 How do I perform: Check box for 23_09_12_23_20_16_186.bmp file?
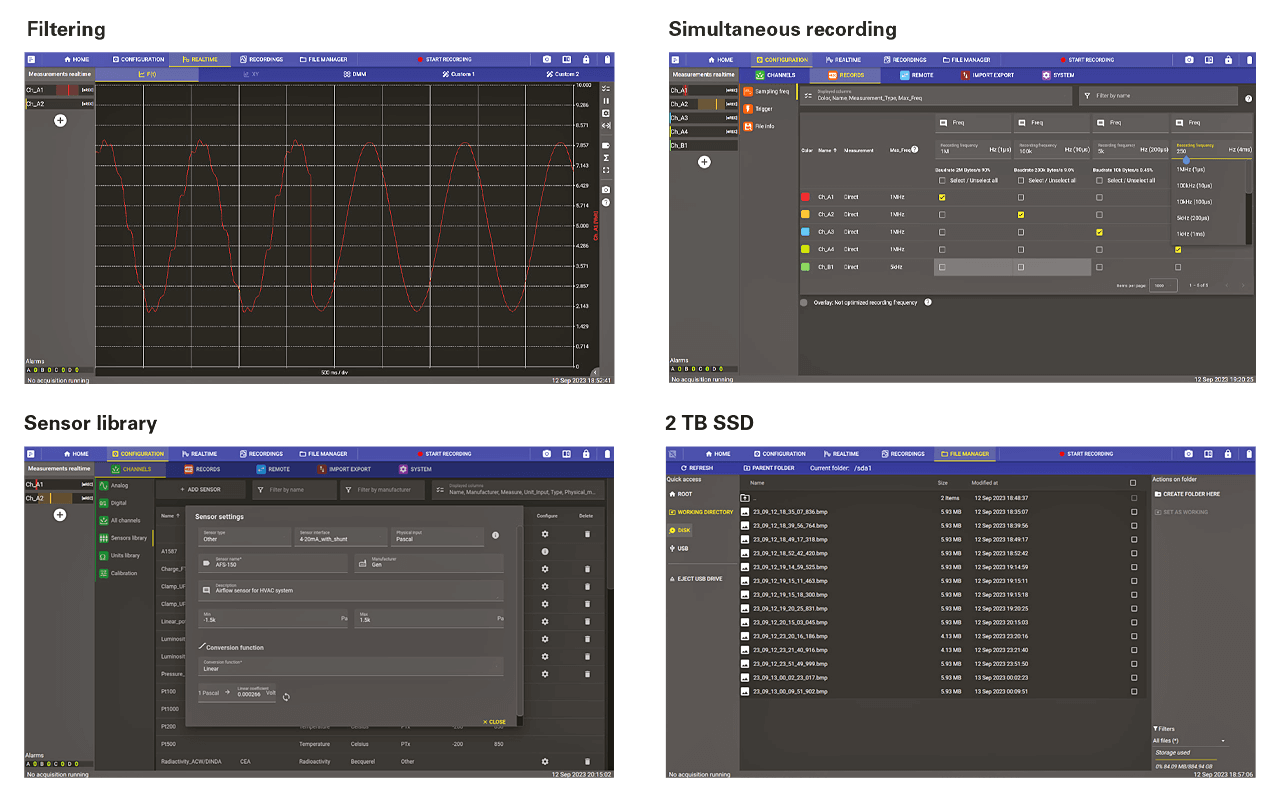pos(1133,635)
